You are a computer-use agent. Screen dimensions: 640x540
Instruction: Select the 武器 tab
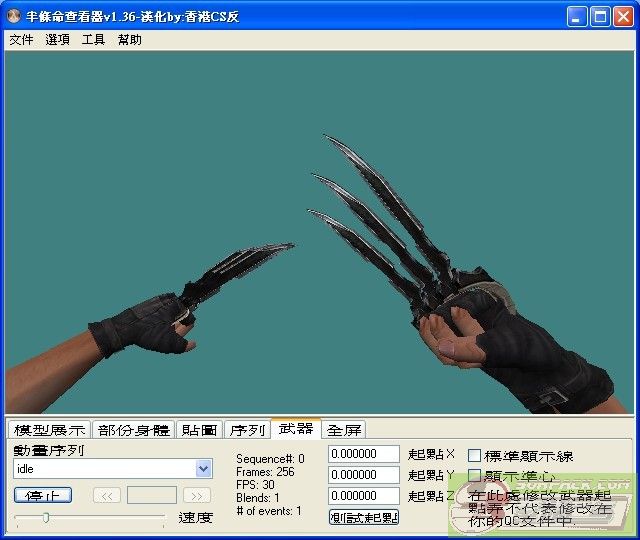[x=296, y=428]
